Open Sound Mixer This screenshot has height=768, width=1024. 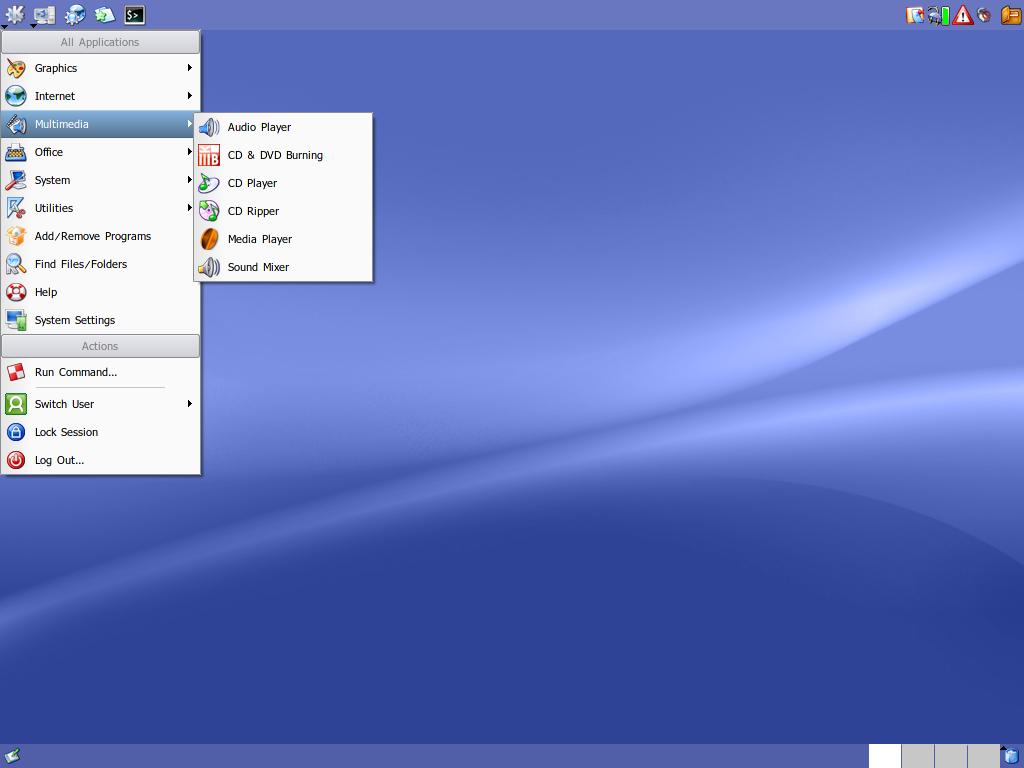[x=258, y=267]
